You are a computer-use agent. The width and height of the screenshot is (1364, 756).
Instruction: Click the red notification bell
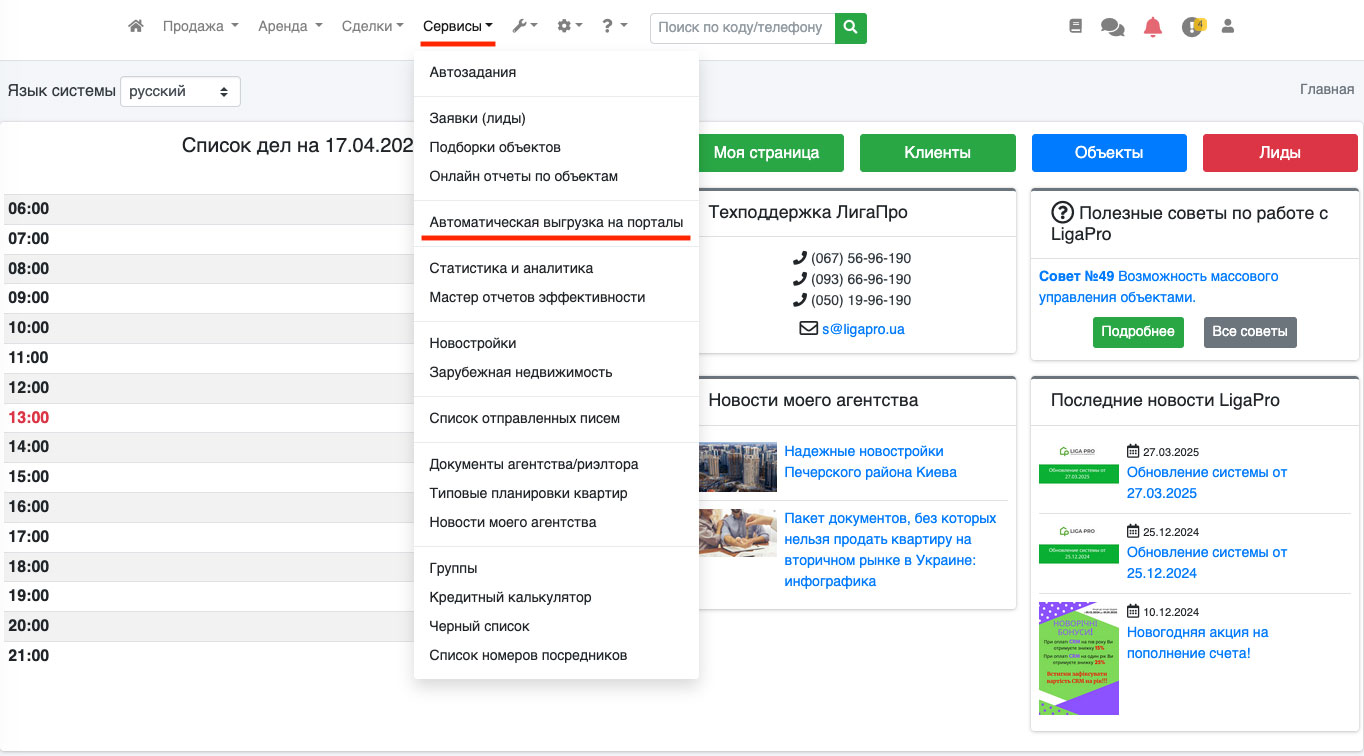(x=1153, y=28)
